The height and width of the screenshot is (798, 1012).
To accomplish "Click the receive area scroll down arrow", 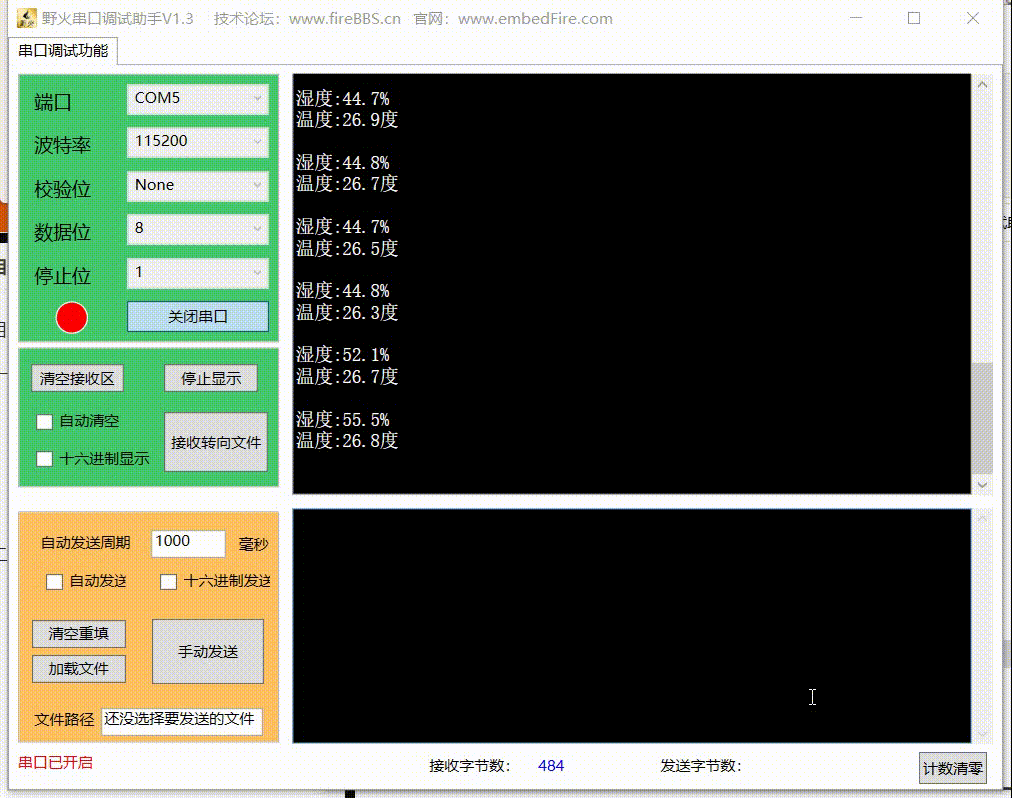I will pyautogui.click(x=982, y=484).
